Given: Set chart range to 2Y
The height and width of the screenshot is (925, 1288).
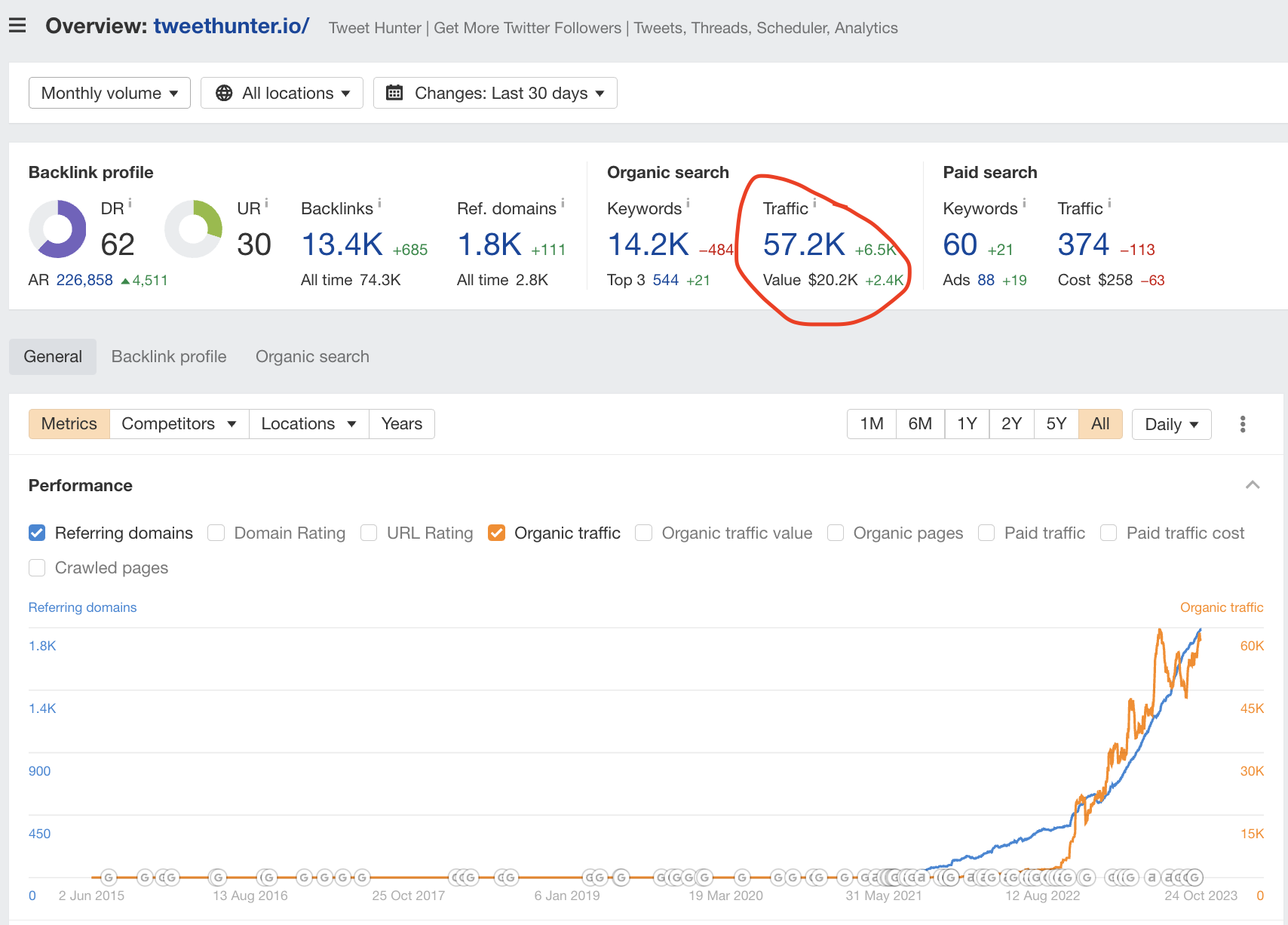Looking at the screenshot, I should (1012, 424).
